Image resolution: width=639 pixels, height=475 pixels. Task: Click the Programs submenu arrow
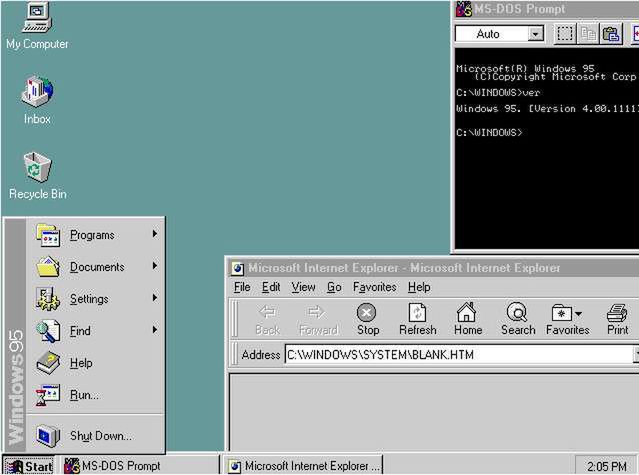pyautogui.click(x=155, y=234)
